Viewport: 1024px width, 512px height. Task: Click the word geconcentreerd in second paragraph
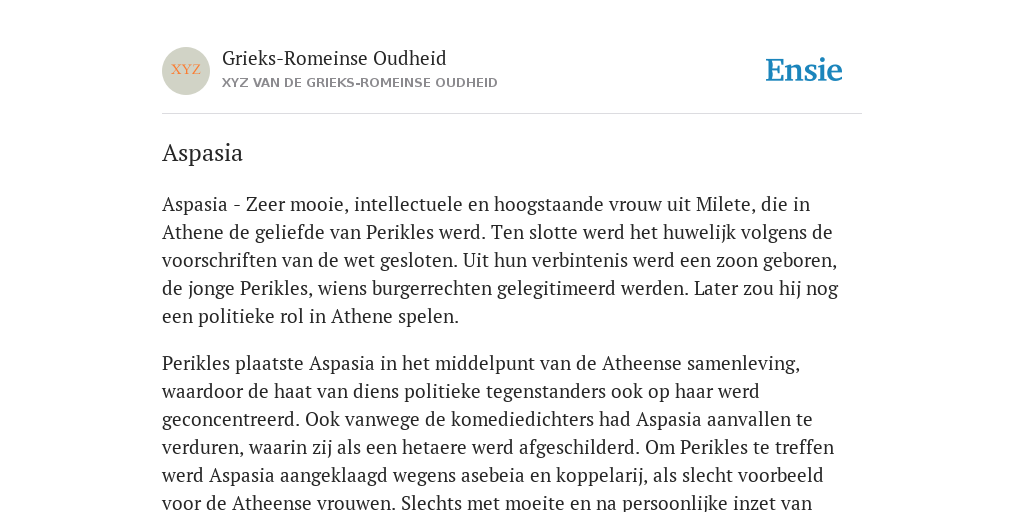(x=231, y=419)
